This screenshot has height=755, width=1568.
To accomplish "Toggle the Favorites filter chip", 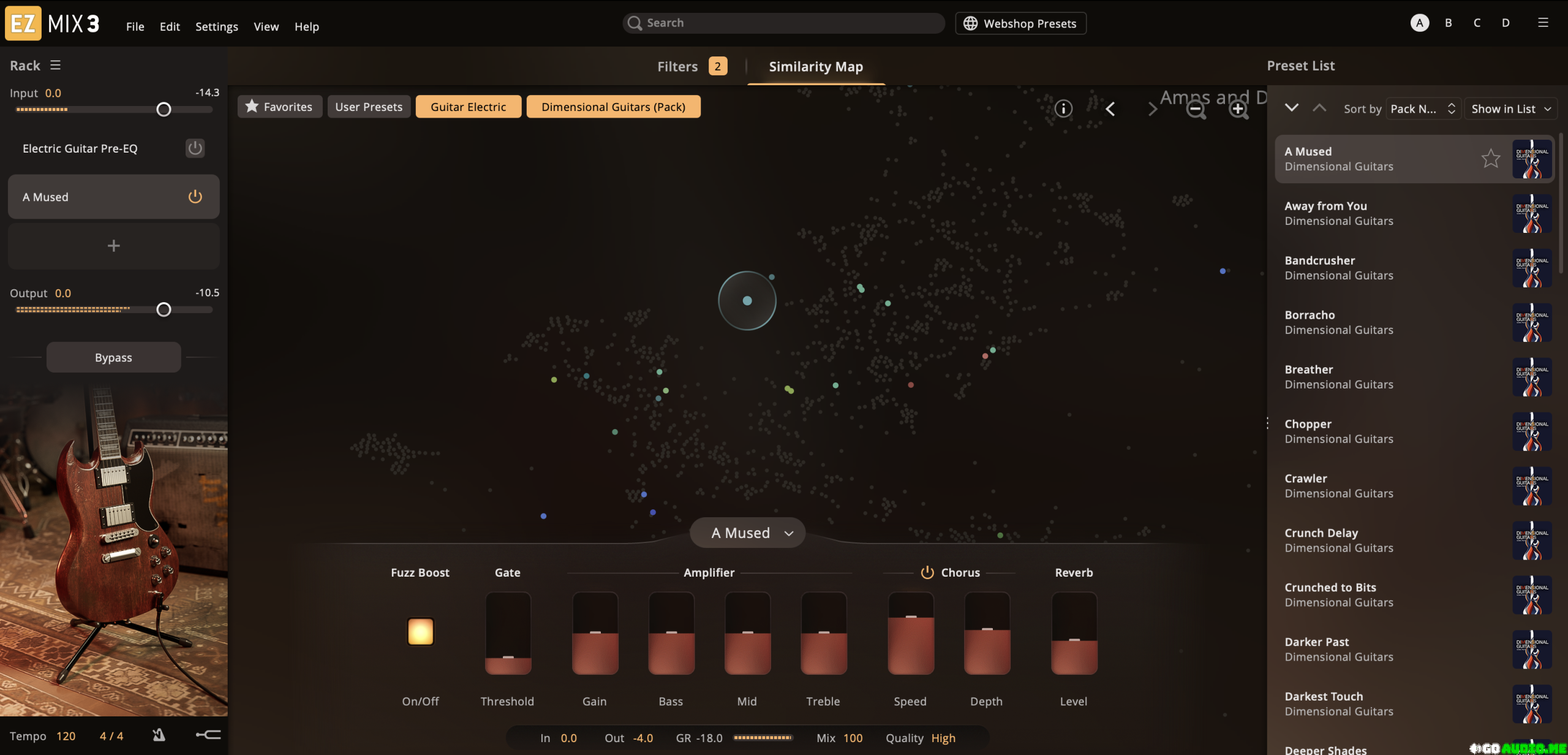I will (x=279, y=107).
